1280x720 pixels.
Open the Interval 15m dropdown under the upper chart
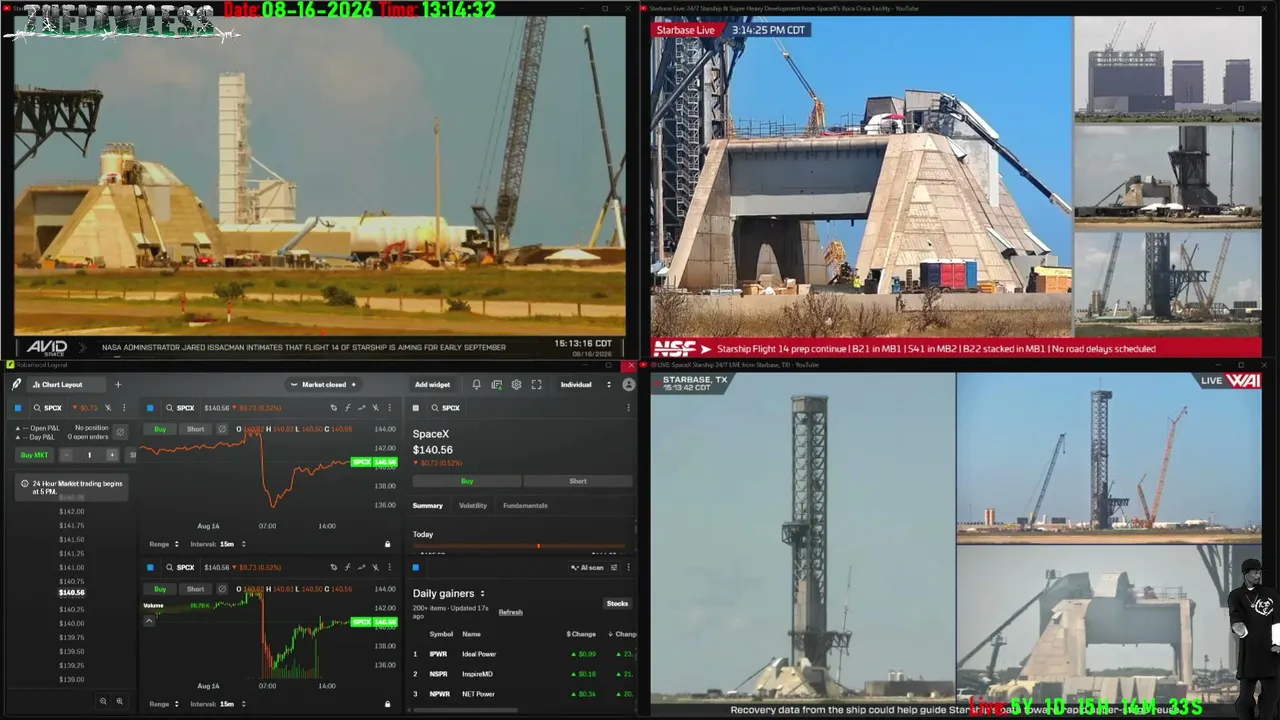point(218,544)
